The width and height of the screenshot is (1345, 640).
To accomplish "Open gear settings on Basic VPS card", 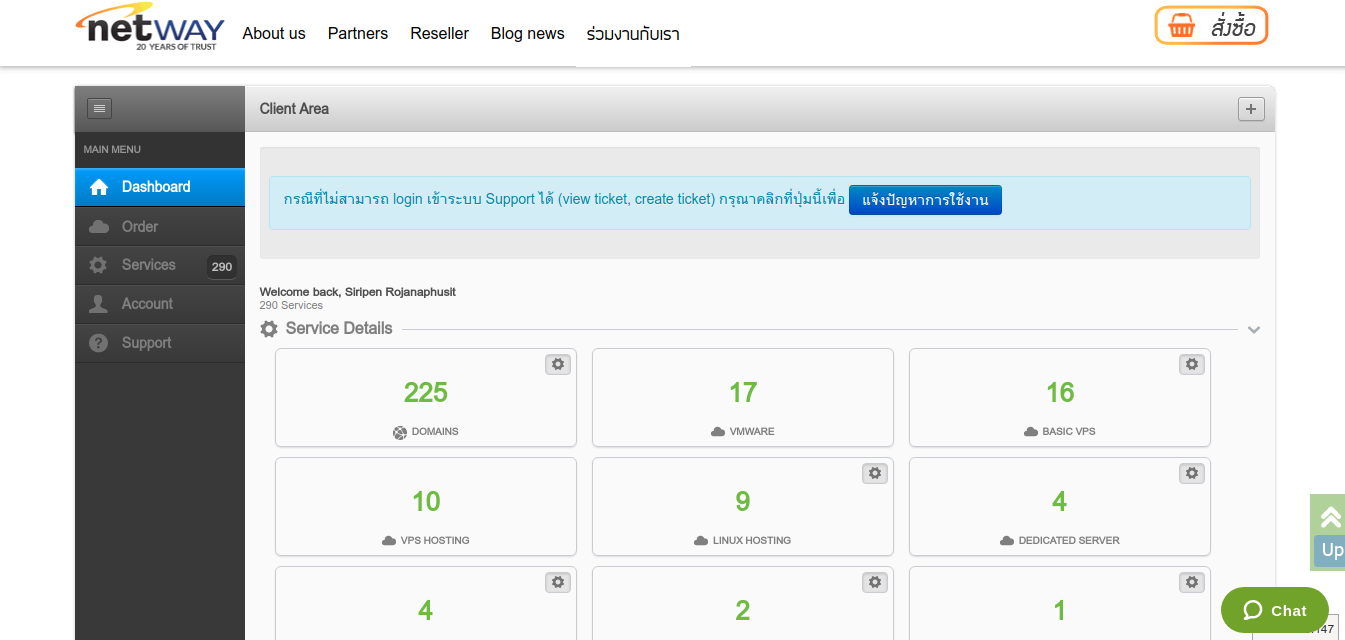I will point(1191,364).
